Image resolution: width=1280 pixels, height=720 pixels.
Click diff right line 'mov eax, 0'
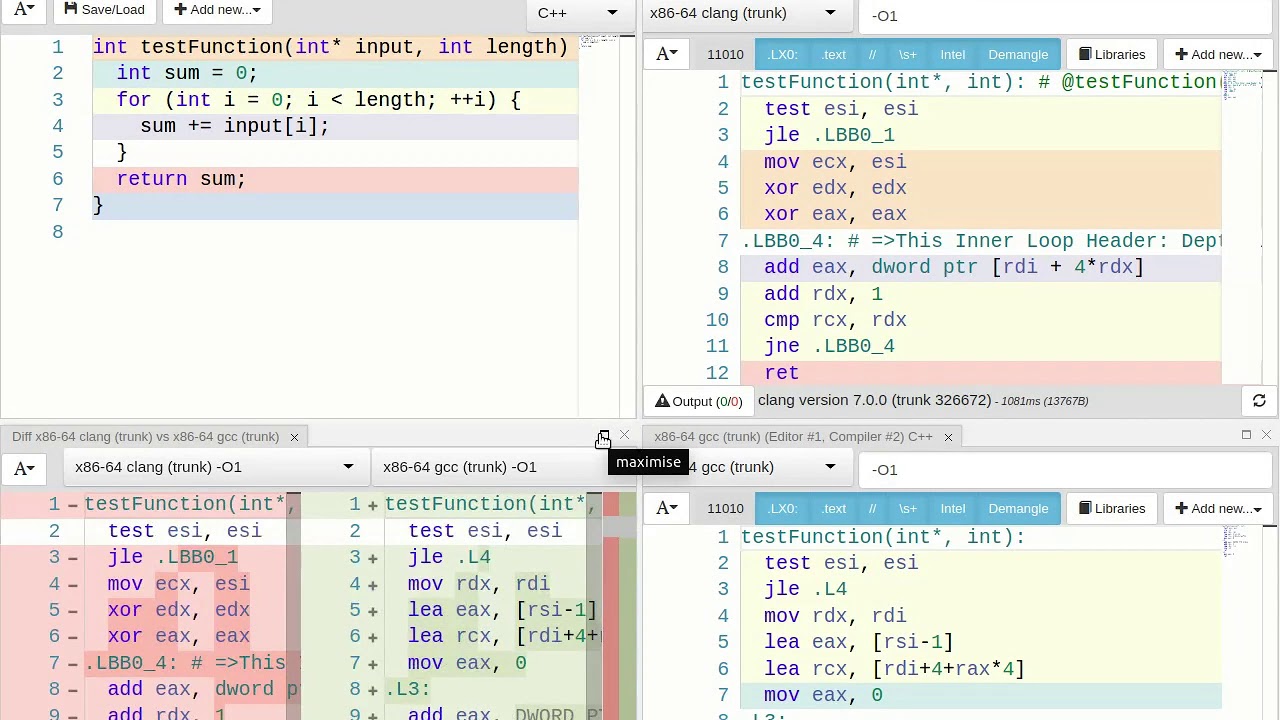pos(466,663)
